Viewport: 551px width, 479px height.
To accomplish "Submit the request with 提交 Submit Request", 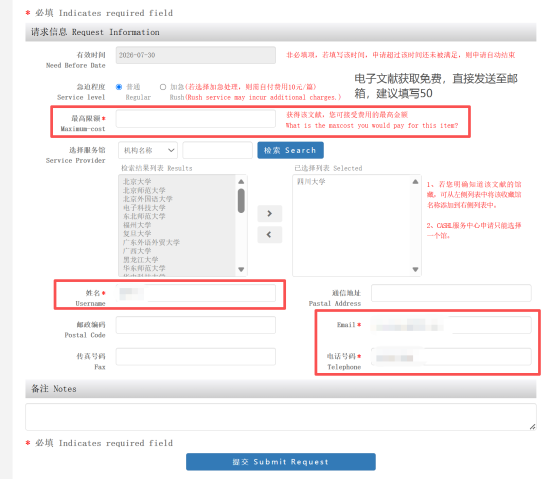I will [x=281, y=462].
